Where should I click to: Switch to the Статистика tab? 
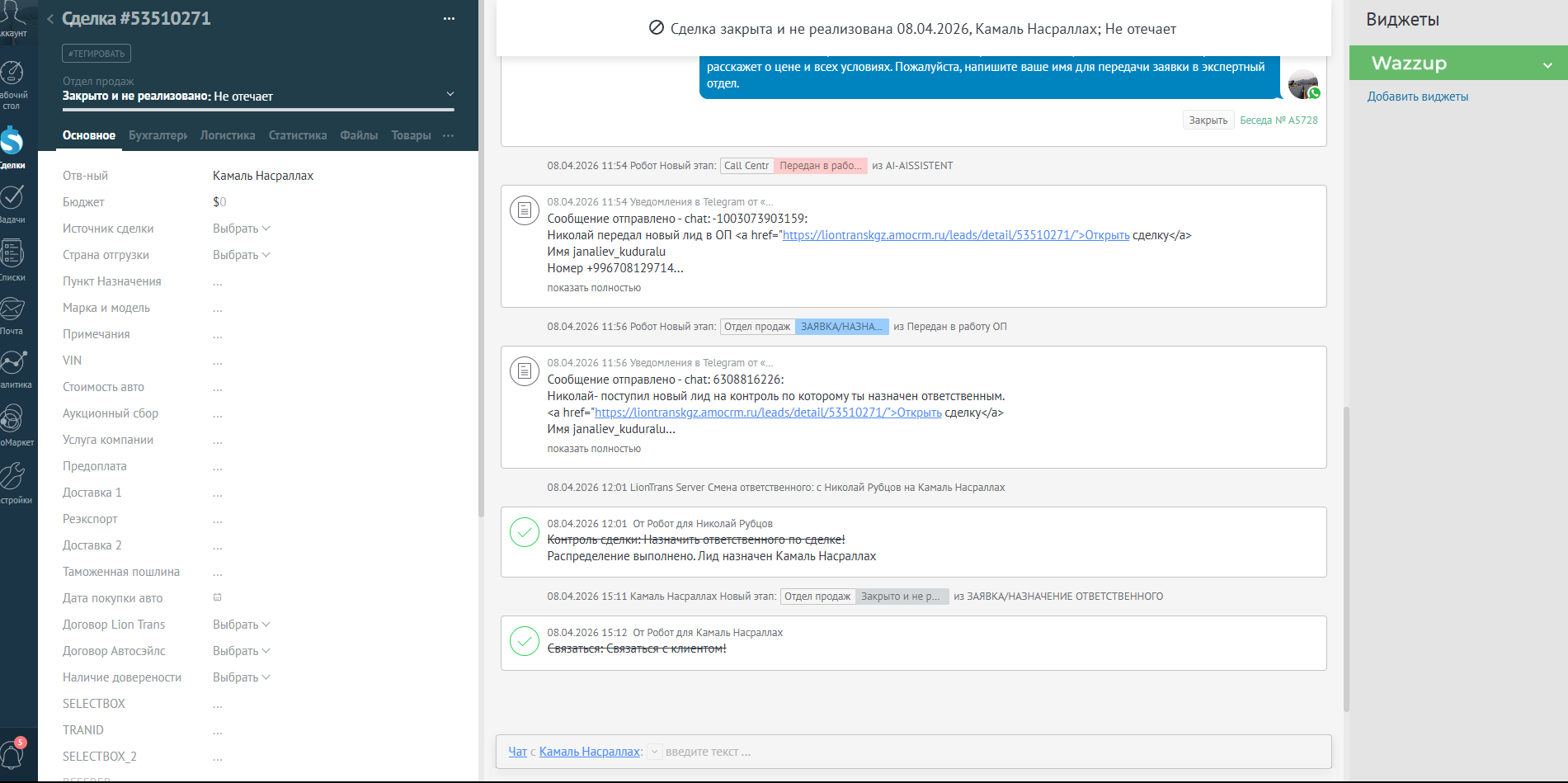(x=298, y=135)
